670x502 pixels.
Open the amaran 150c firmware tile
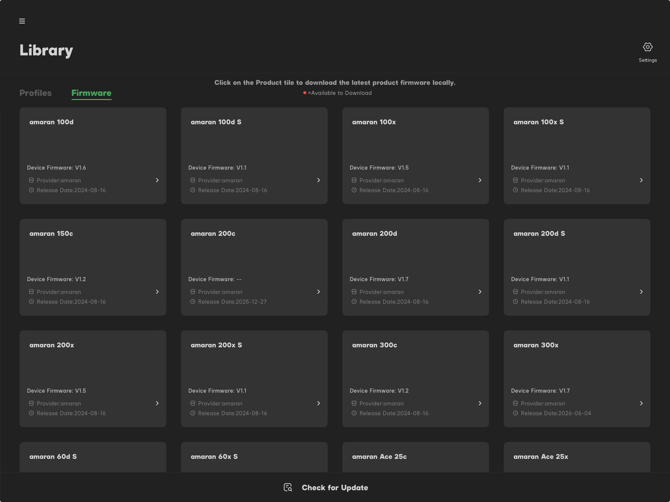click(x=93, y=267)
